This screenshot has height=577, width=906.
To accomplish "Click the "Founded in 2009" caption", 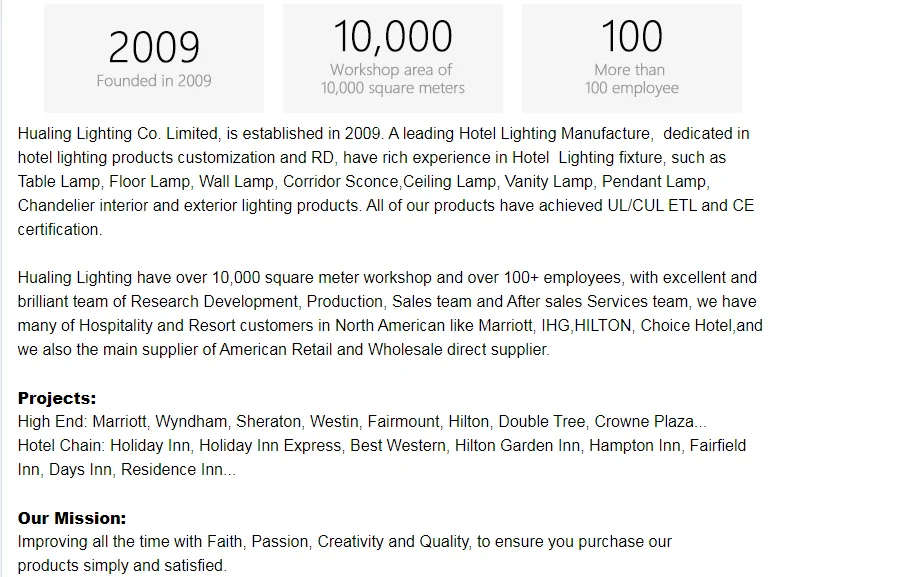I will click(154, 81).
